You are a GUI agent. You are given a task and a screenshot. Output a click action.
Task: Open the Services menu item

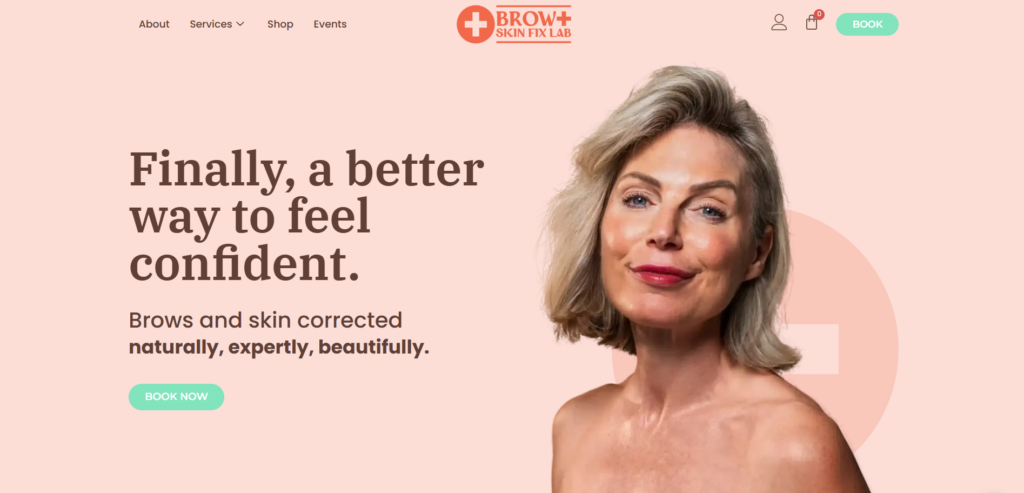tap(211, 24)
